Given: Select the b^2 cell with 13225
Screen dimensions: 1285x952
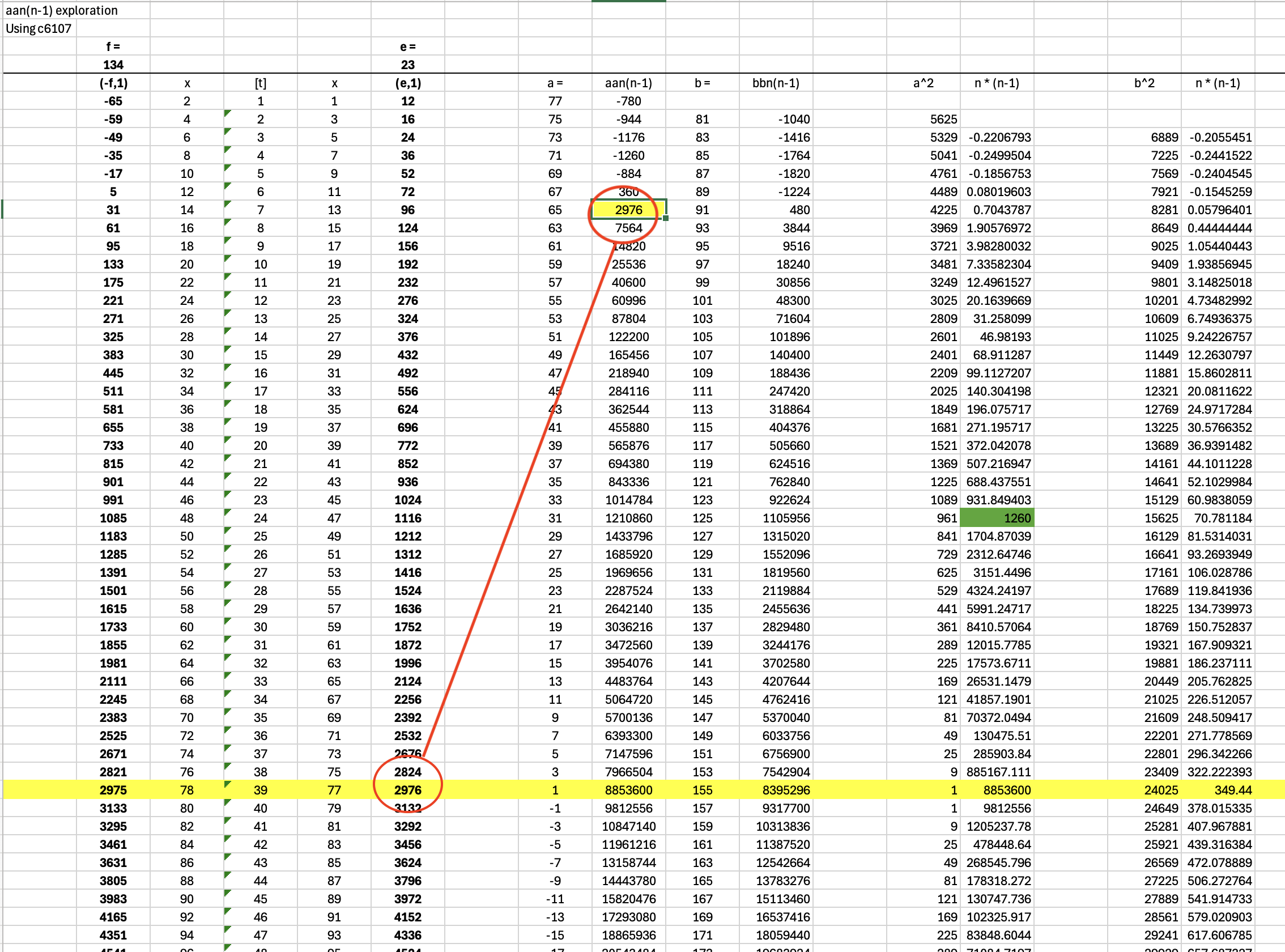Looking at the screenshot, I should [1144, 427].
